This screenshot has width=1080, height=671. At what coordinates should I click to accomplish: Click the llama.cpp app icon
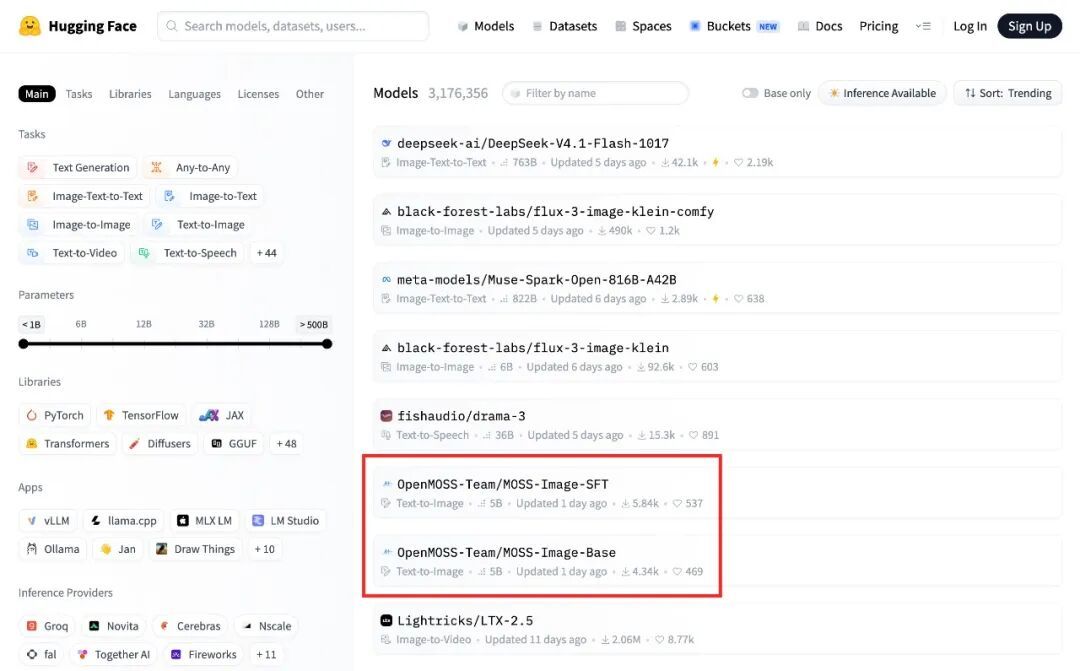pyautogui.click(x=96, y=521)
